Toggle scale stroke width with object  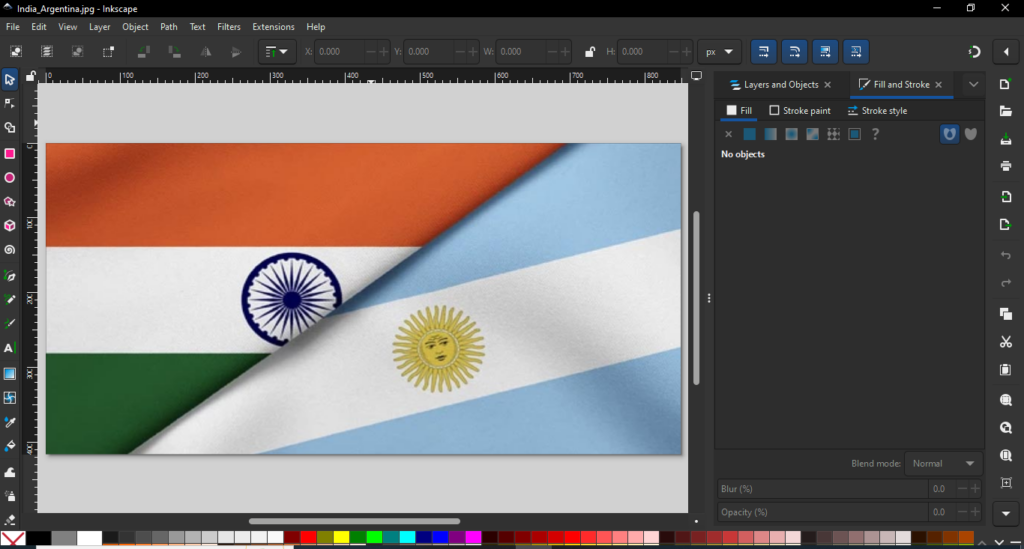tap(763, 52)
